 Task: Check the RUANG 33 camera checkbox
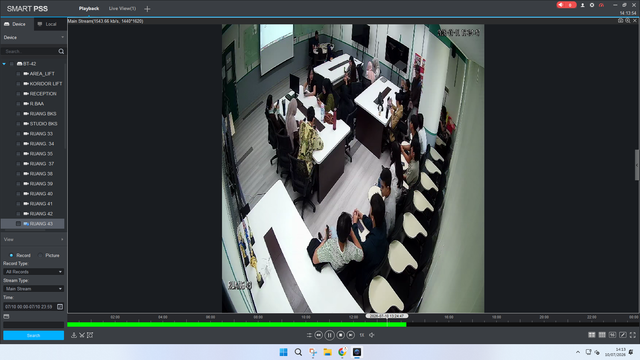coord(18,134)
